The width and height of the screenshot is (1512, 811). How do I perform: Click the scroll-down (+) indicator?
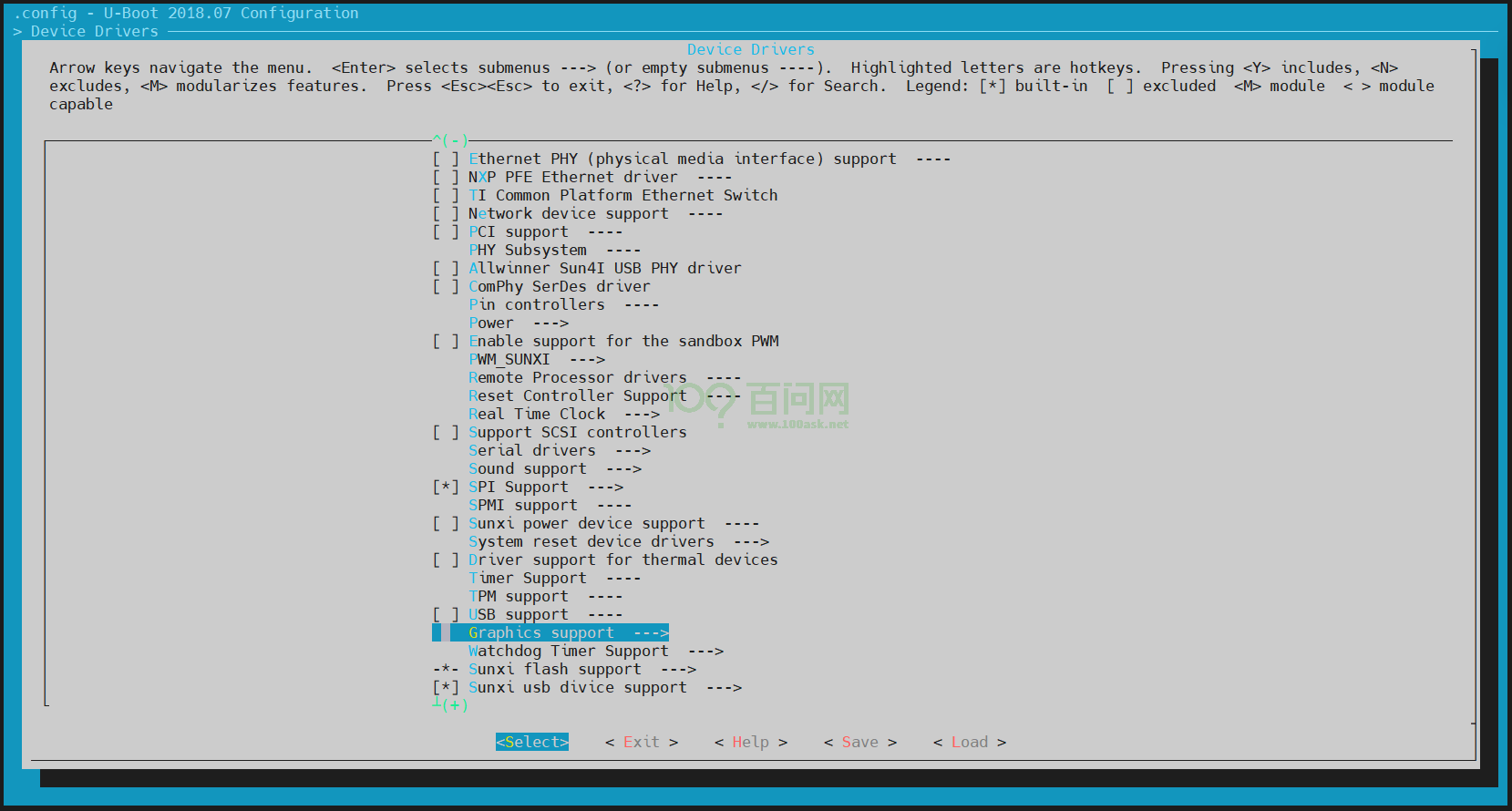pos(453,705)
